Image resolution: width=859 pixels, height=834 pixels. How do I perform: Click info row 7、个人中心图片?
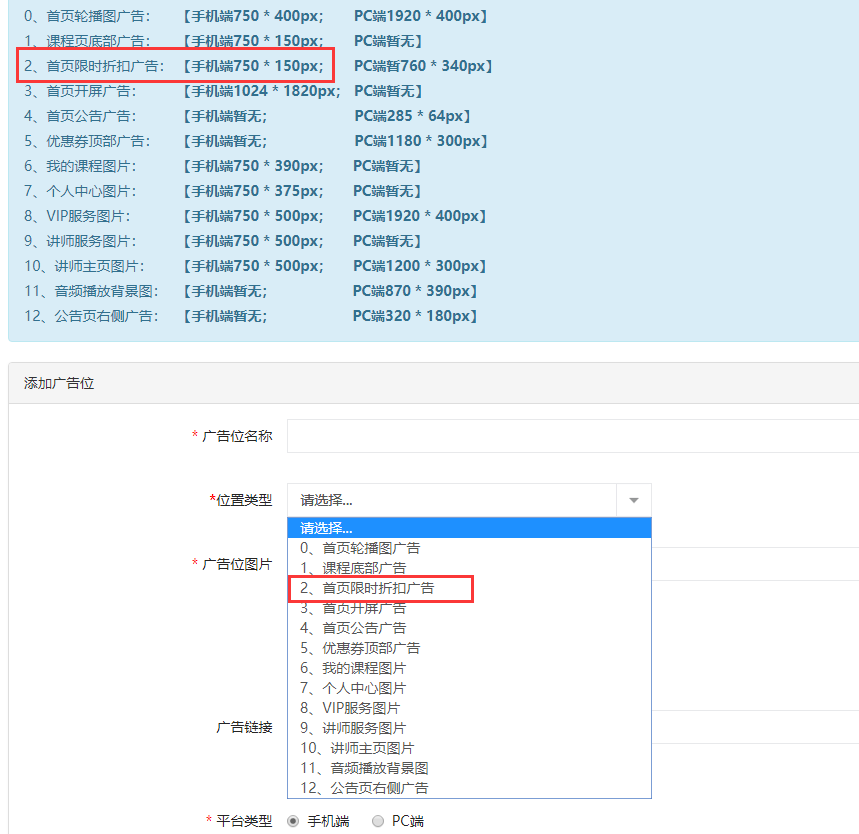tap(222, 191)
